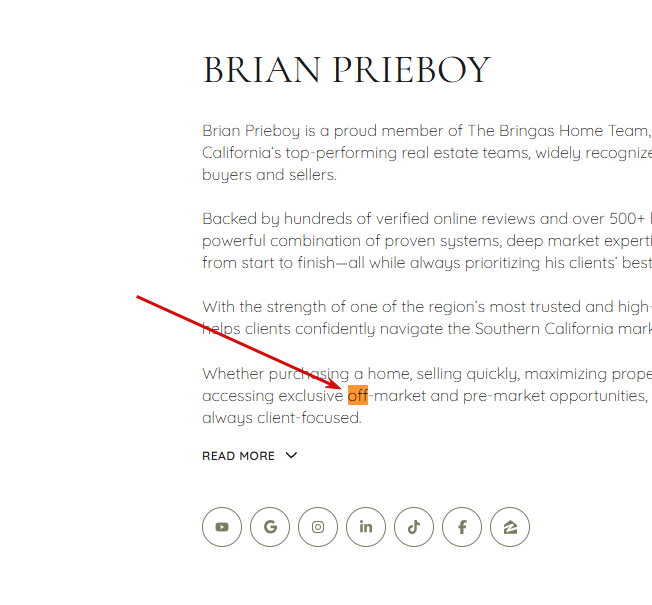Click the words "buyers and sellers."
This screenshot has height=605, width=652.
269,175
